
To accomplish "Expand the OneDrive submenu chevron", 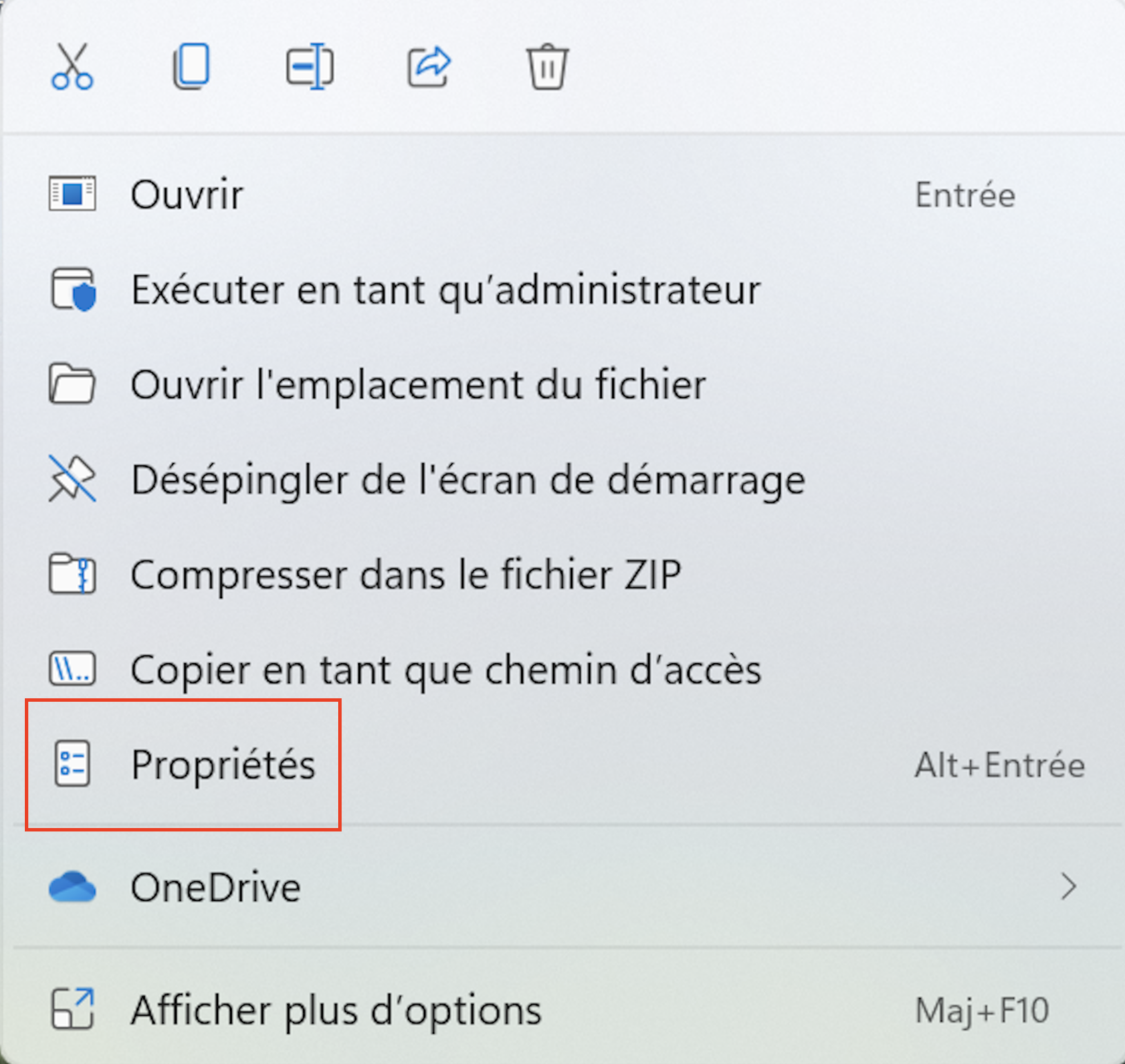I will (x=1068, y=887).
